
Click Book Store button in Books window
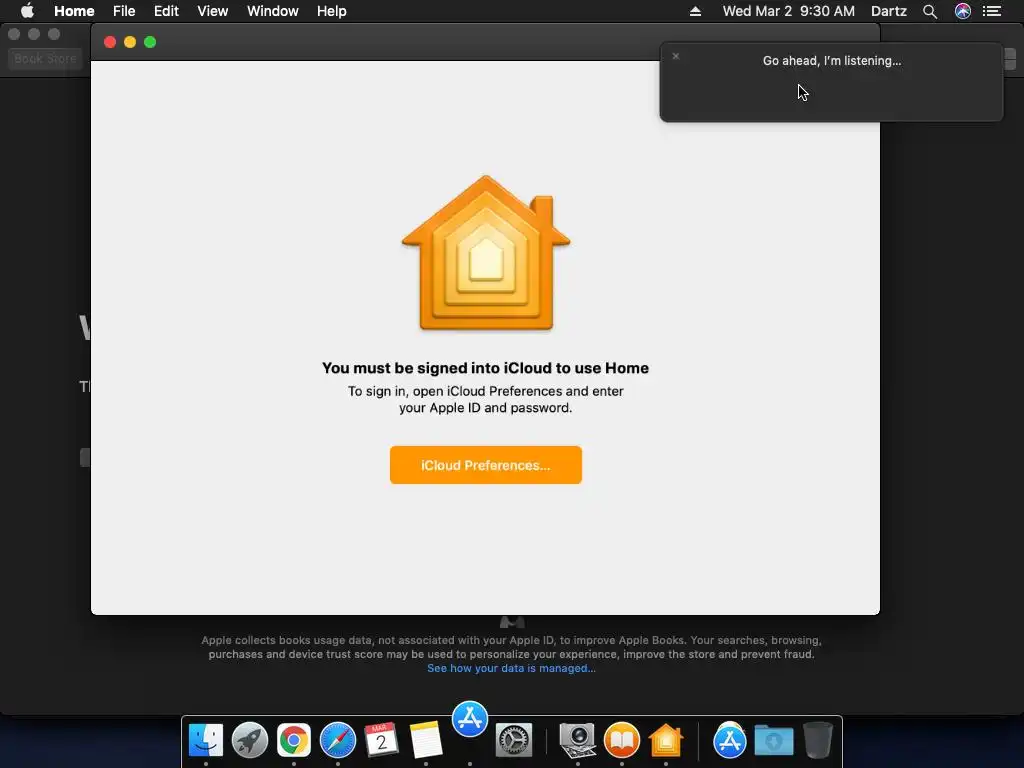coord(45,59)
